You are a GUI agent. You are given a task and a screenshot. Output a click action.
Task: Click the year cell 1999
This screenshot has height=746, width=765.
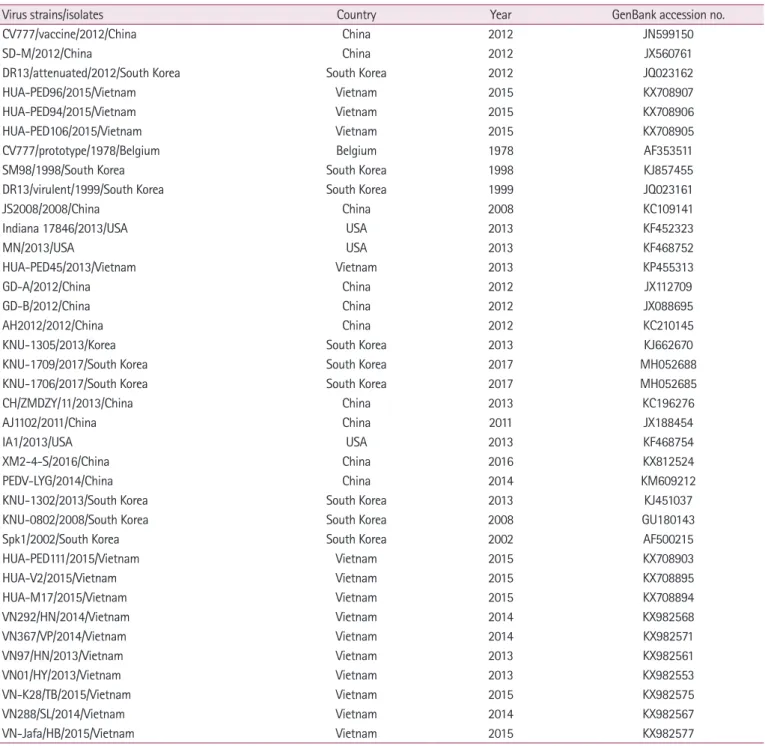click(501, 190)
